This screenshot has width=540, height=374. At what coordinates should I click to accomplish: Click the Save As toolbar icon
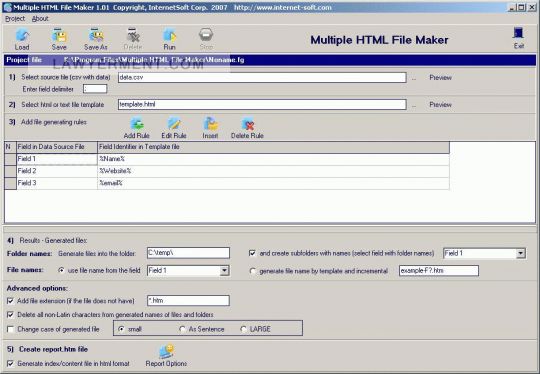click(x=96, y=39)
